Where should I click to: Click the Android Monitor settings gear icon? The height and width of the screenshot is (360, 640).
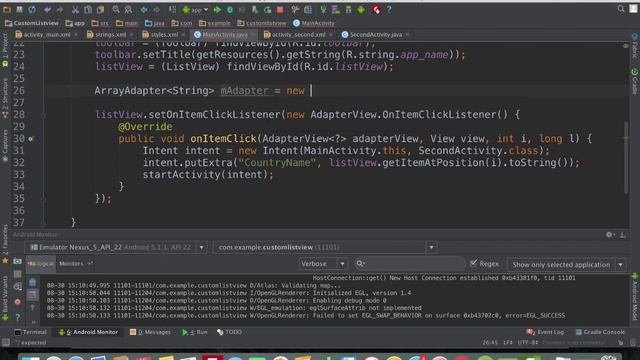click(609, 235)
